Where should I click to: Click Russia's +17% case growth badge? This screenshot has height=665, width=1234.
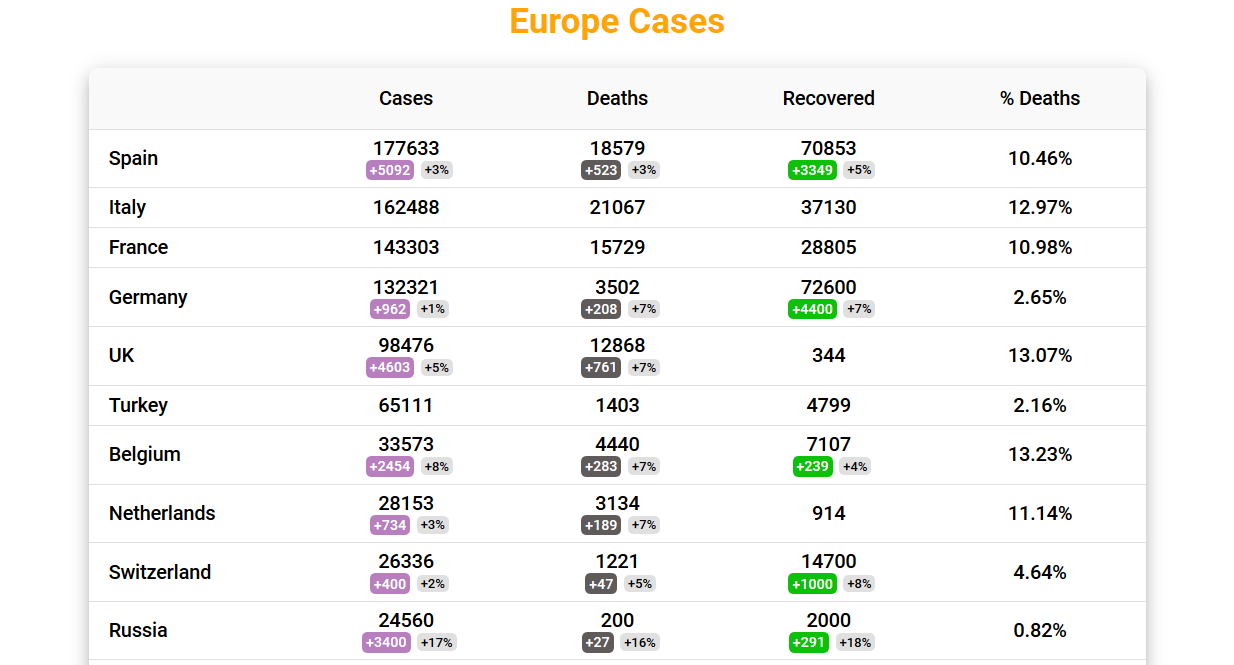pyautogui.click(x=437, y=642)
